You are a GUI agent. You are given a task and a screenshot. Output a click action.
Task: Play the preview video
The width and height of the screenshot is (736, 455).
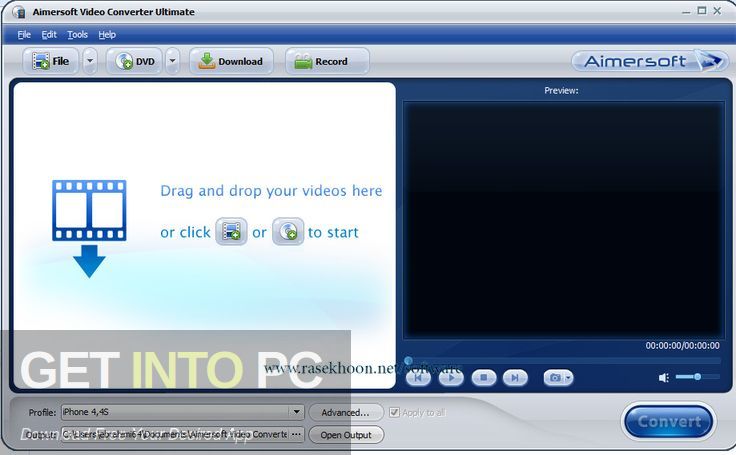tap(451, 378)
